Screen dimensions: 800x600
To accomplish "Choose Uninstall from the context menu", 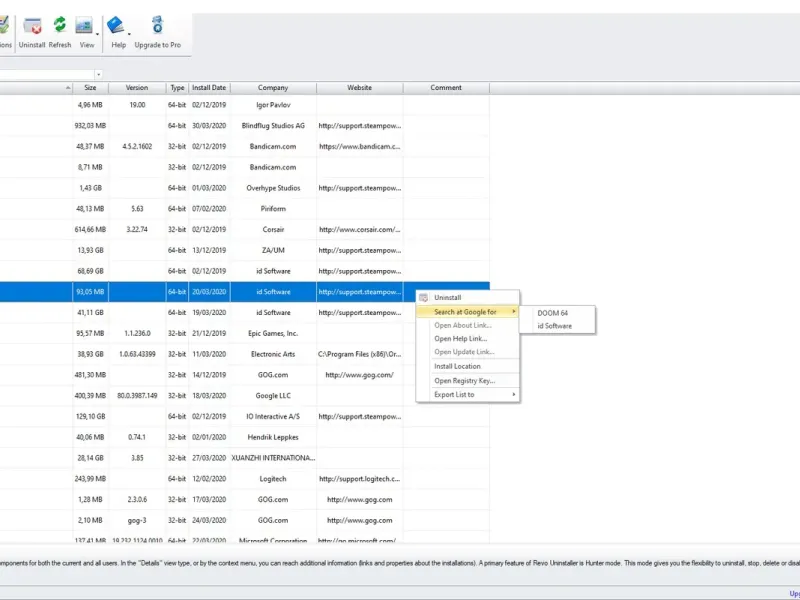I will pyautogui.click(x=468, y=298).
